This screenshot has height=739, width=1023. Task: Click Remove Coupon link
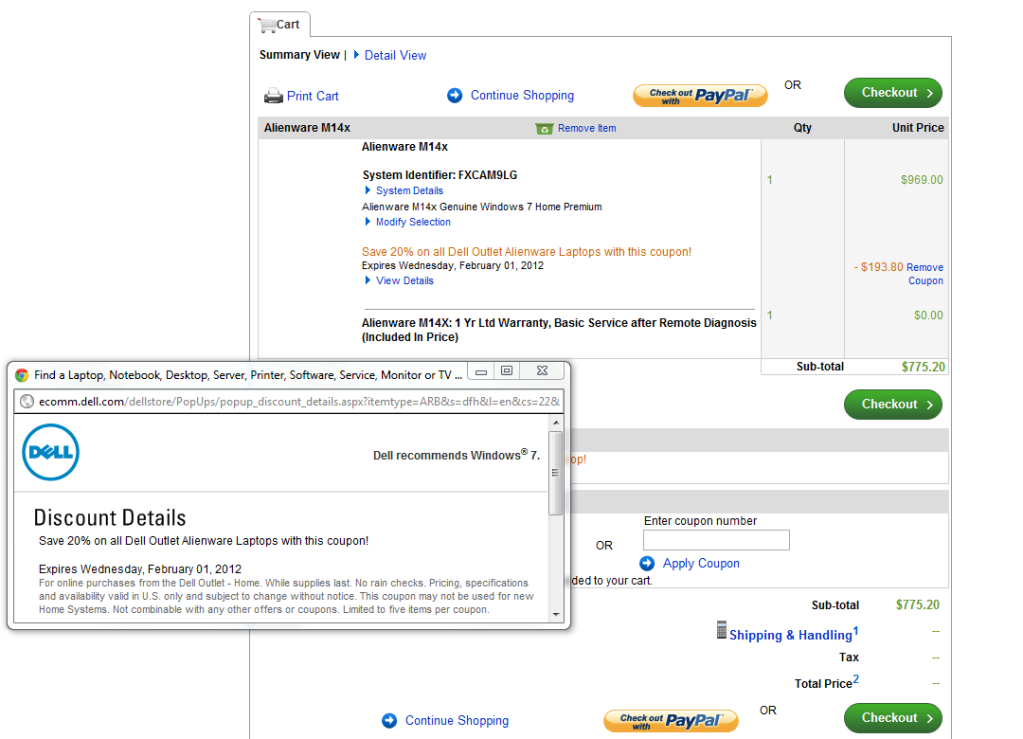tap(925, 274)
